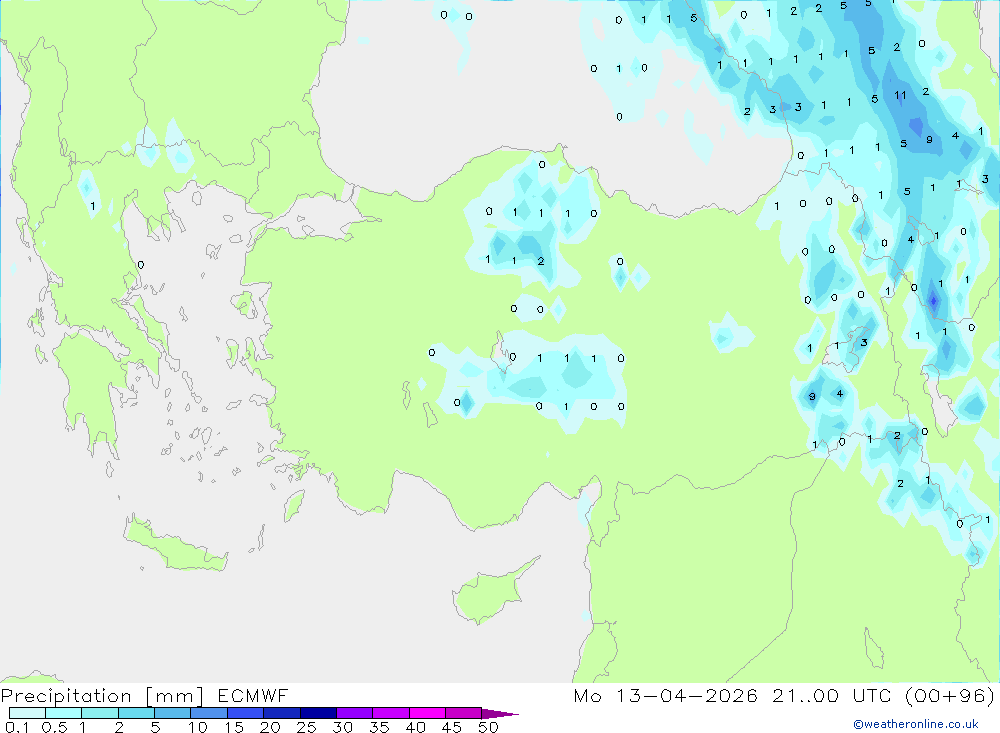Click the date '13-04-2026' text
This screenshot has width=1000, height=733.
[687, 695]
